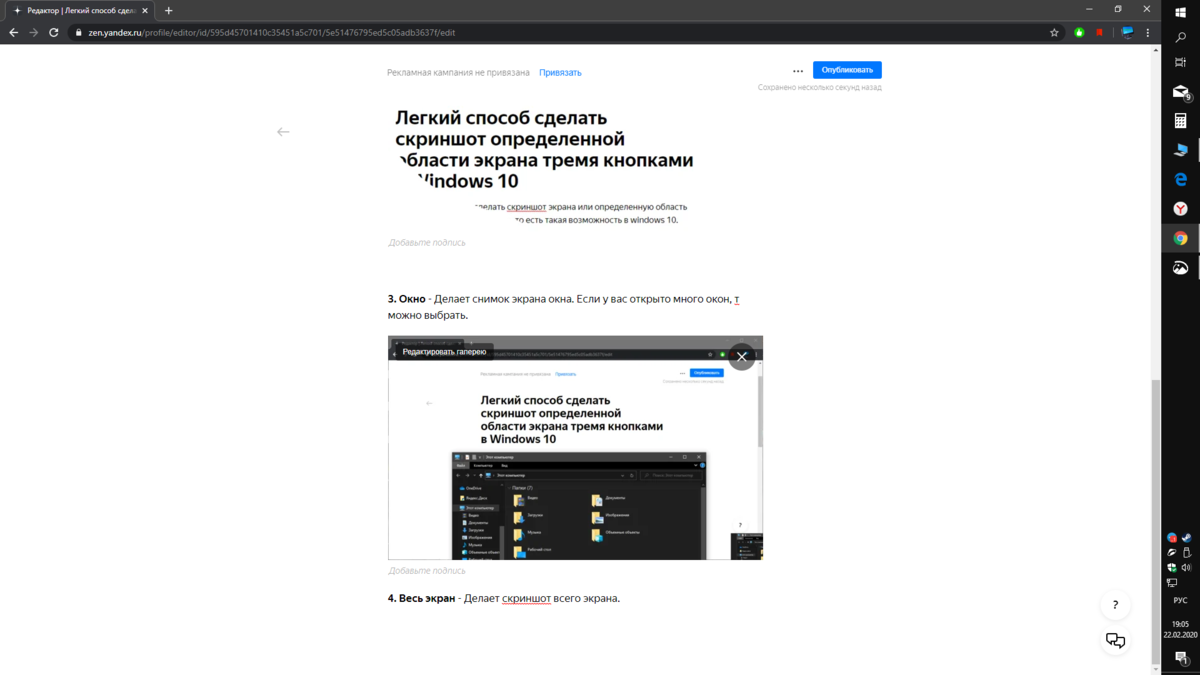Screen dimensions: 1200x675
Task: Launch Microsoft Edge from taskbar
Action: tap(1180, 179)
